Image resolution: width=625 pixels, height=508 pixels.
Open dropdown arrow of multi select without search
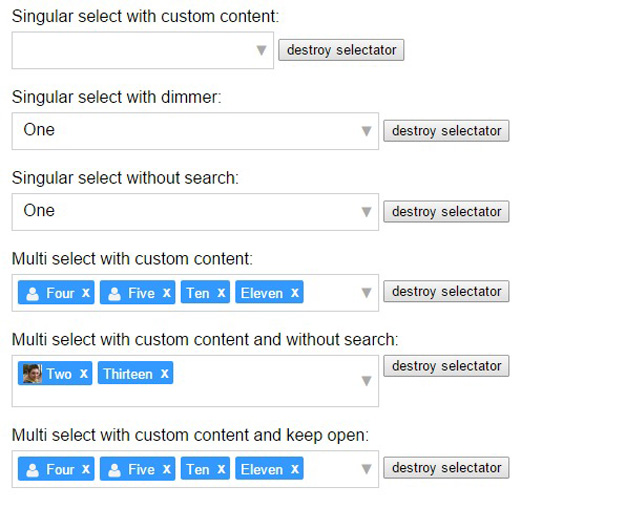366,381
